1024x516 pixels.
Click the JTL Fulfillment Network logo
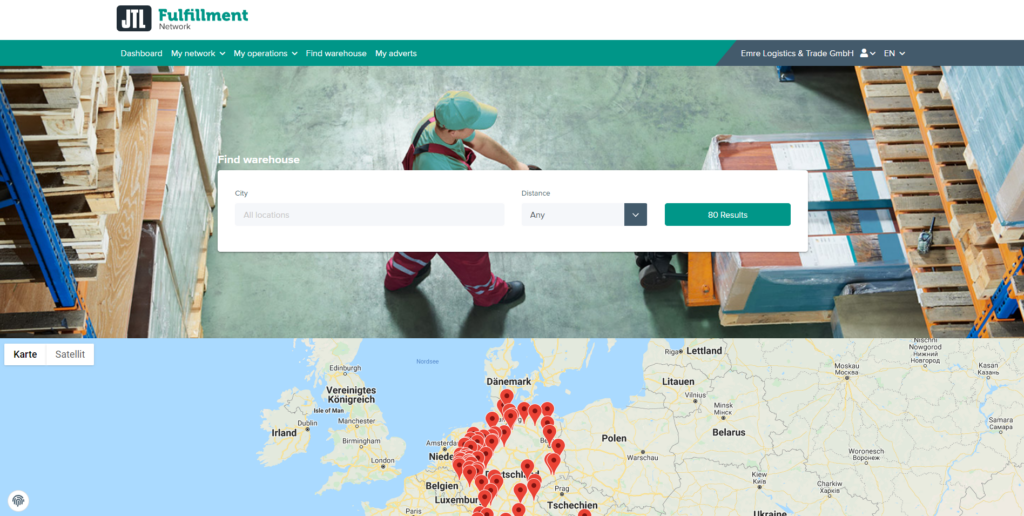tap(182, 18)
